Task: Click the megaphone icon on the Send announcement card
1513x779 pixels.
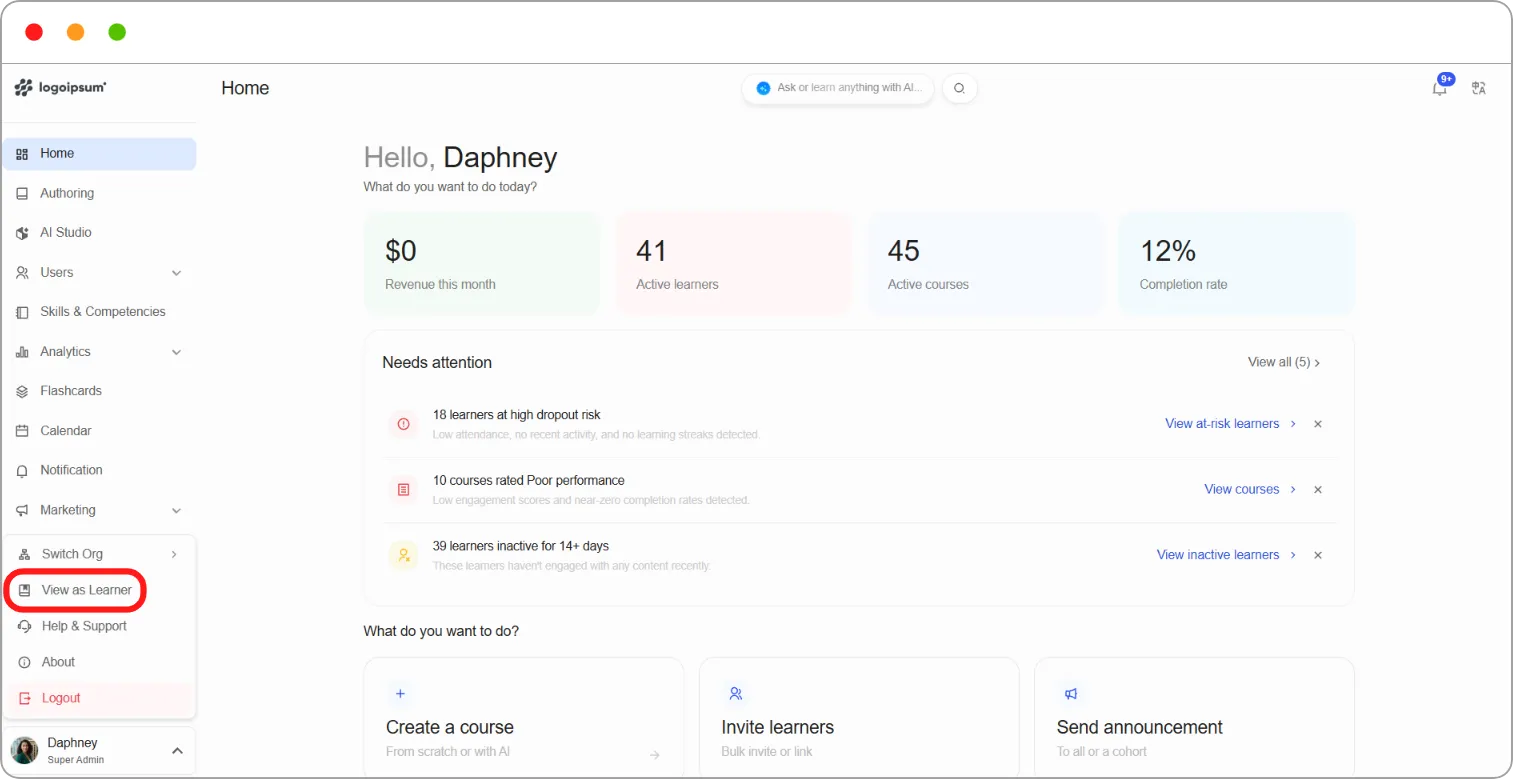Action: pos(1071,693)
